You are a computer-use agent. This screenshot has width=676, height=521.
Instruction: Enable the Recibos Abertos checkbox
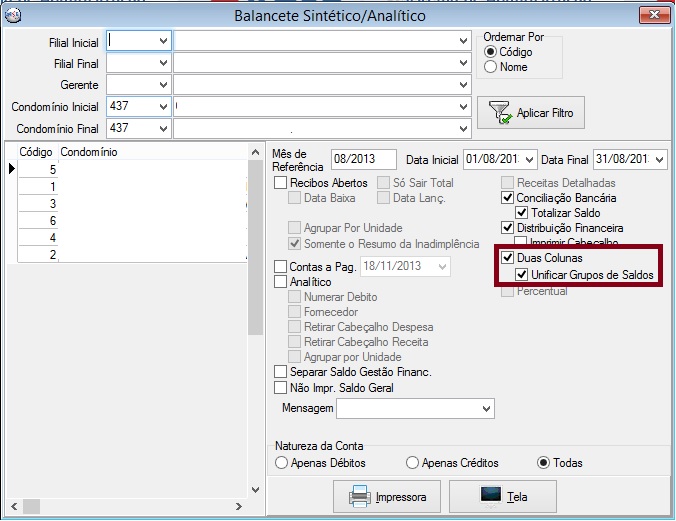tap(281, 184)
